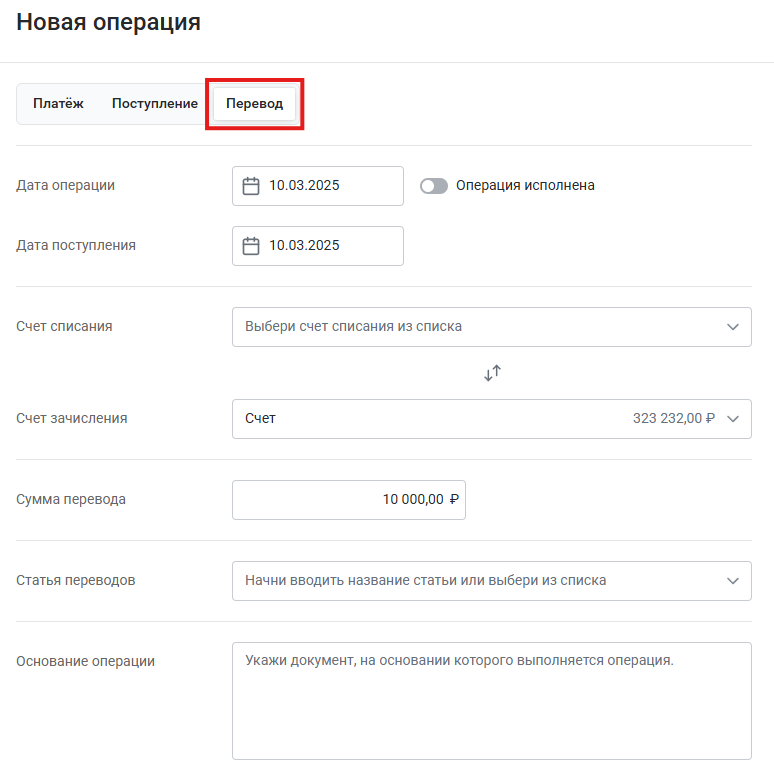Switch to the Платёж tab
This screenshot has height=781, width=774.
(x=58, y=104)
